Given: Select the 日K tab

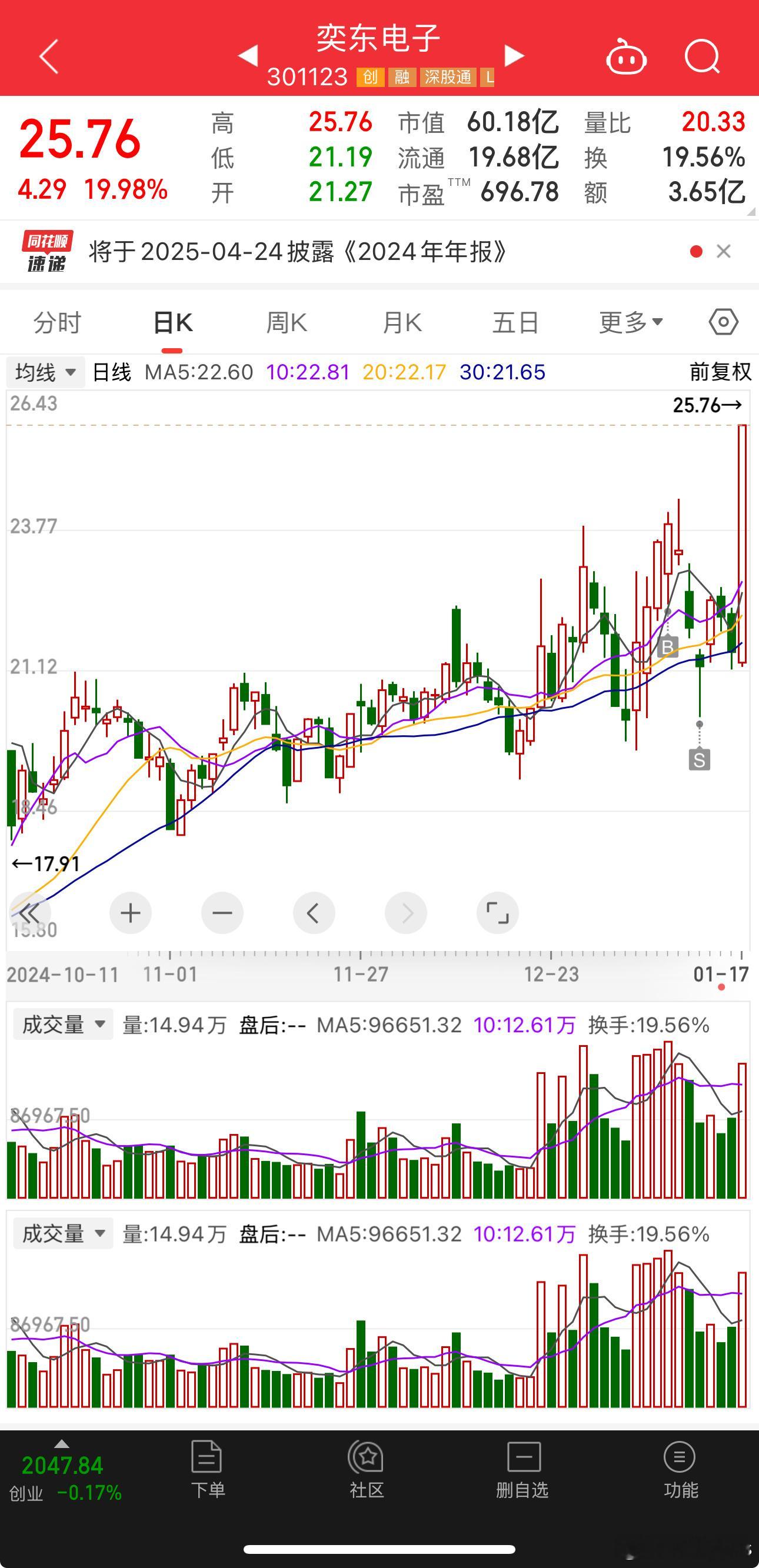Looking at the screenshot, I should point(172,322).
